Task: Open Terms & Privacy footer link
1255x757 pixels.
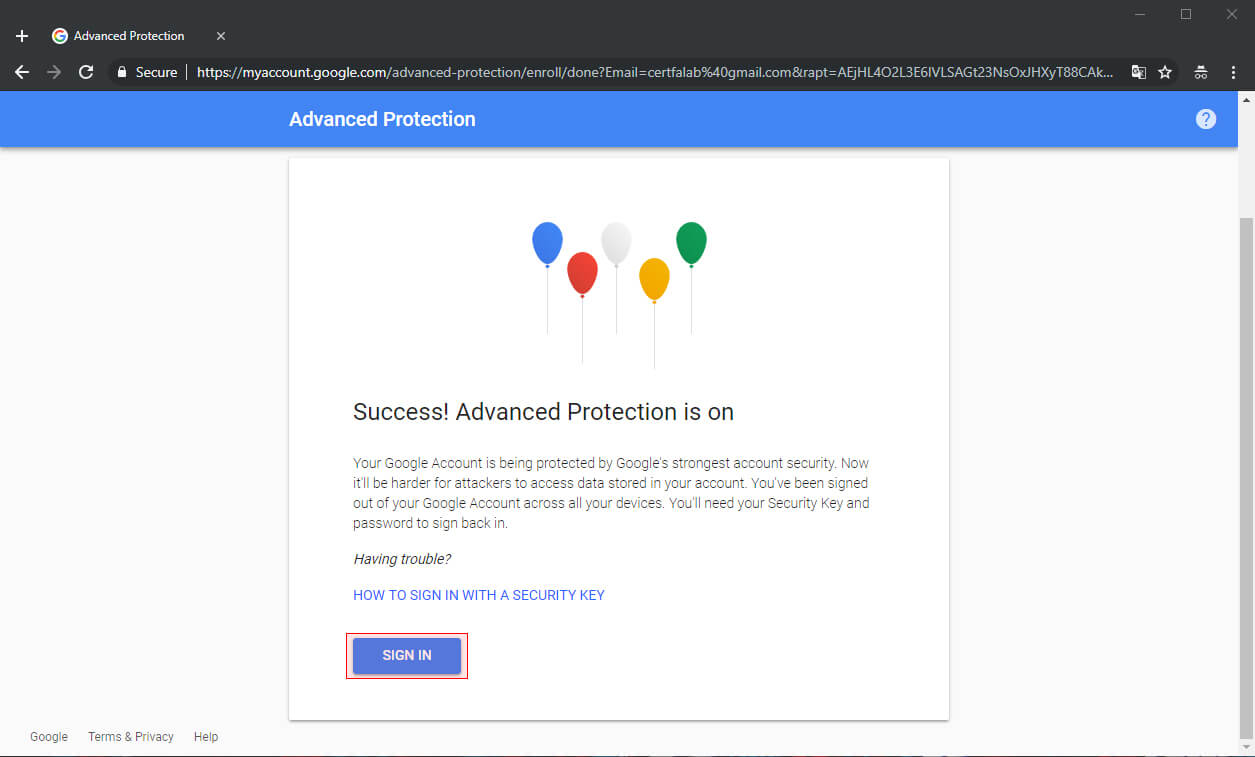Action: pos(131,737)
